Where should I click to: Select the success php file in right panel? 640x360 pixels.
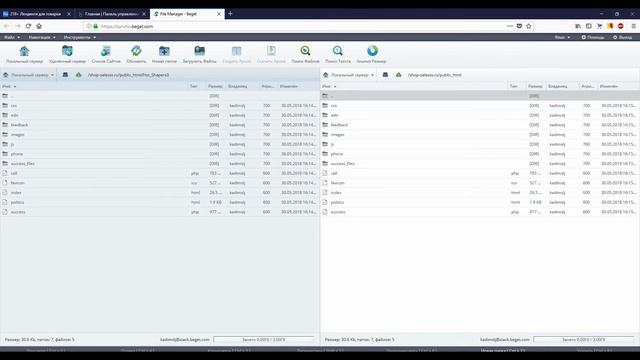(480, 212)
